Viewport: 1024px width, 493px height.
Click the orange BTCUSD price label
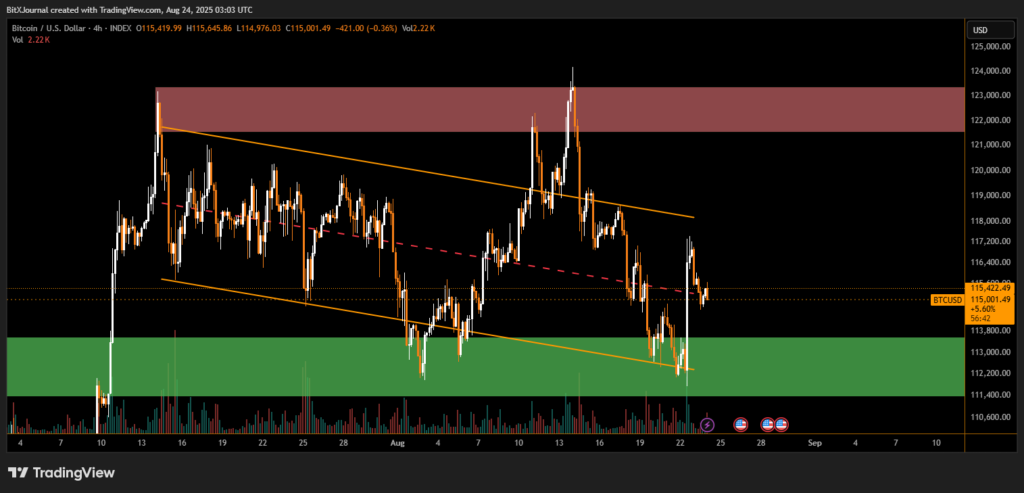click(946, 299)
